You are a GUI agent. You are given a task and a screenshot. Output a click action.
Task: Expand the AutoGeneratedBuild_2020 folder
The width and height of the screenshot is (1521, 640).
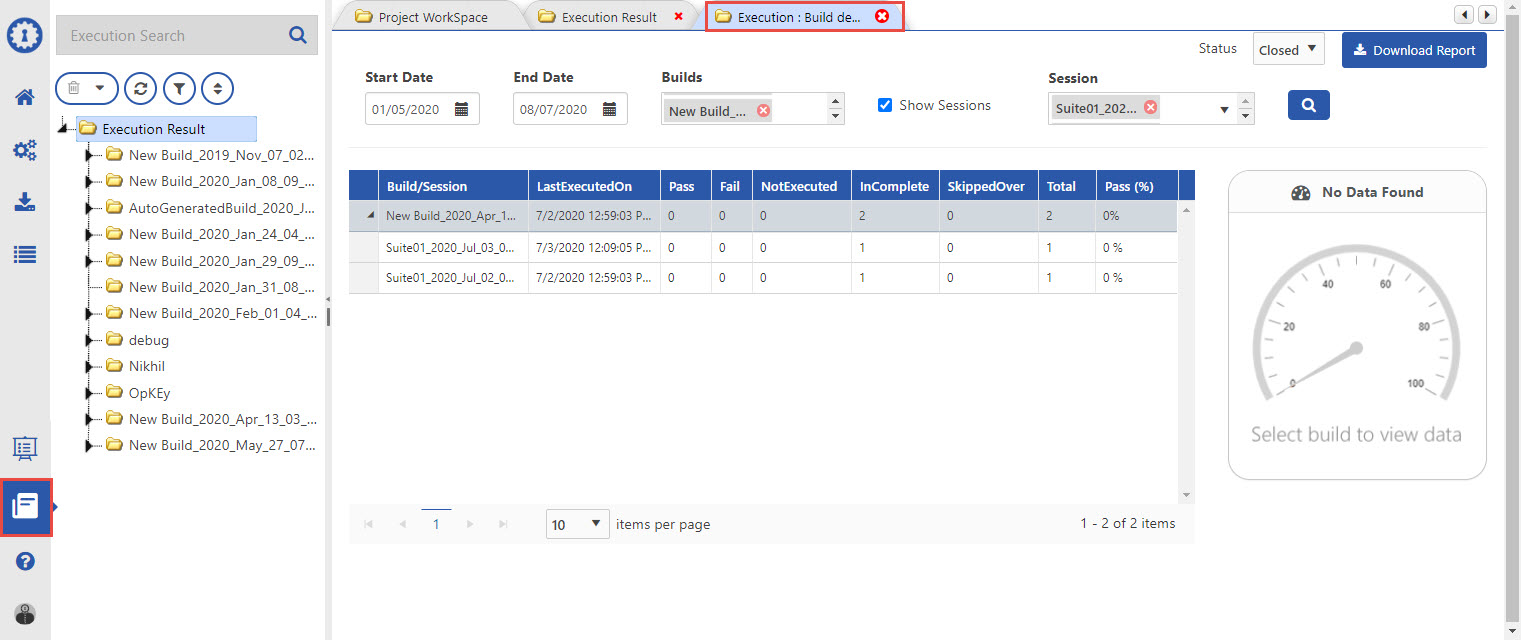coord(89,208)
